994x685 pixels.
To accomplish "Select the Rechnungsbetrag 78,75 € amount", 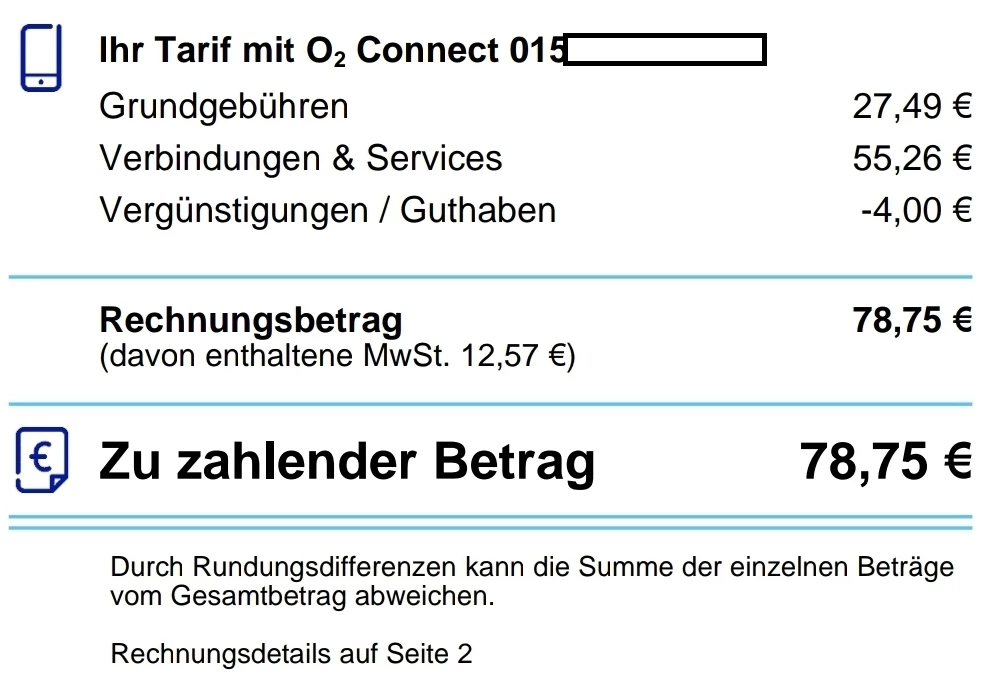I will [x=912, y=319].
